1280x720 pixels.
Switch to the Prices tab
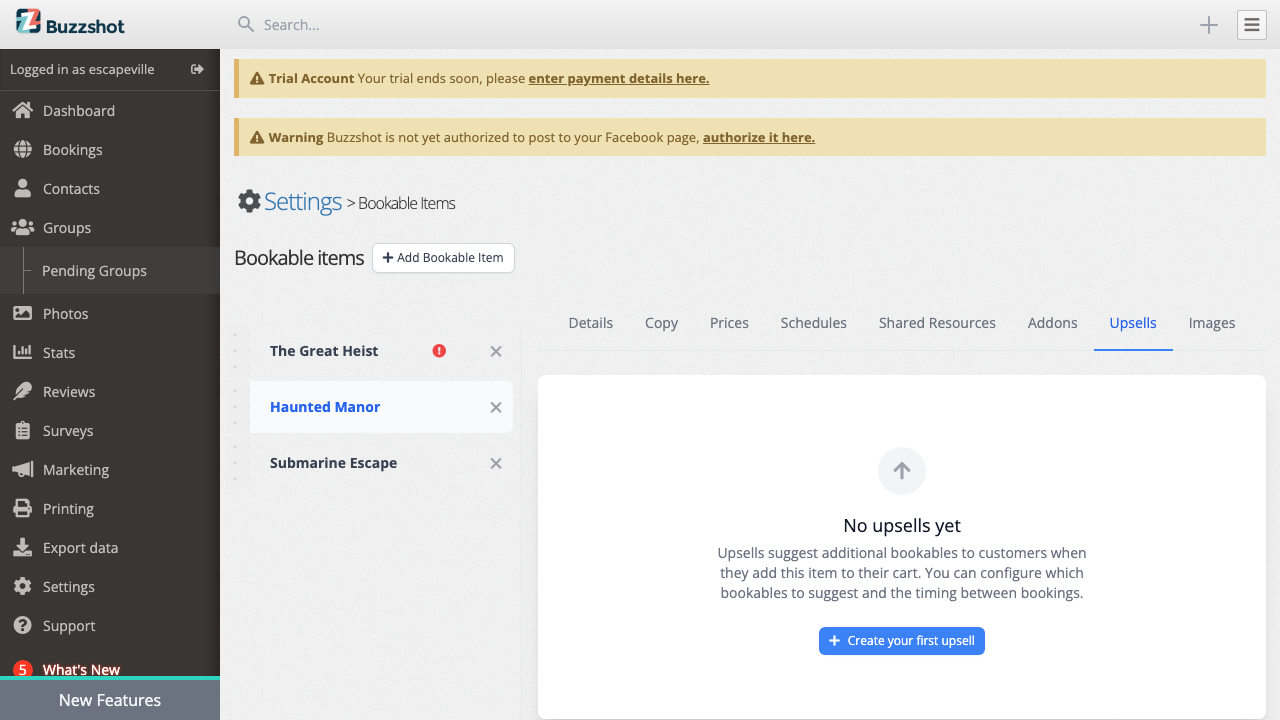729,322
